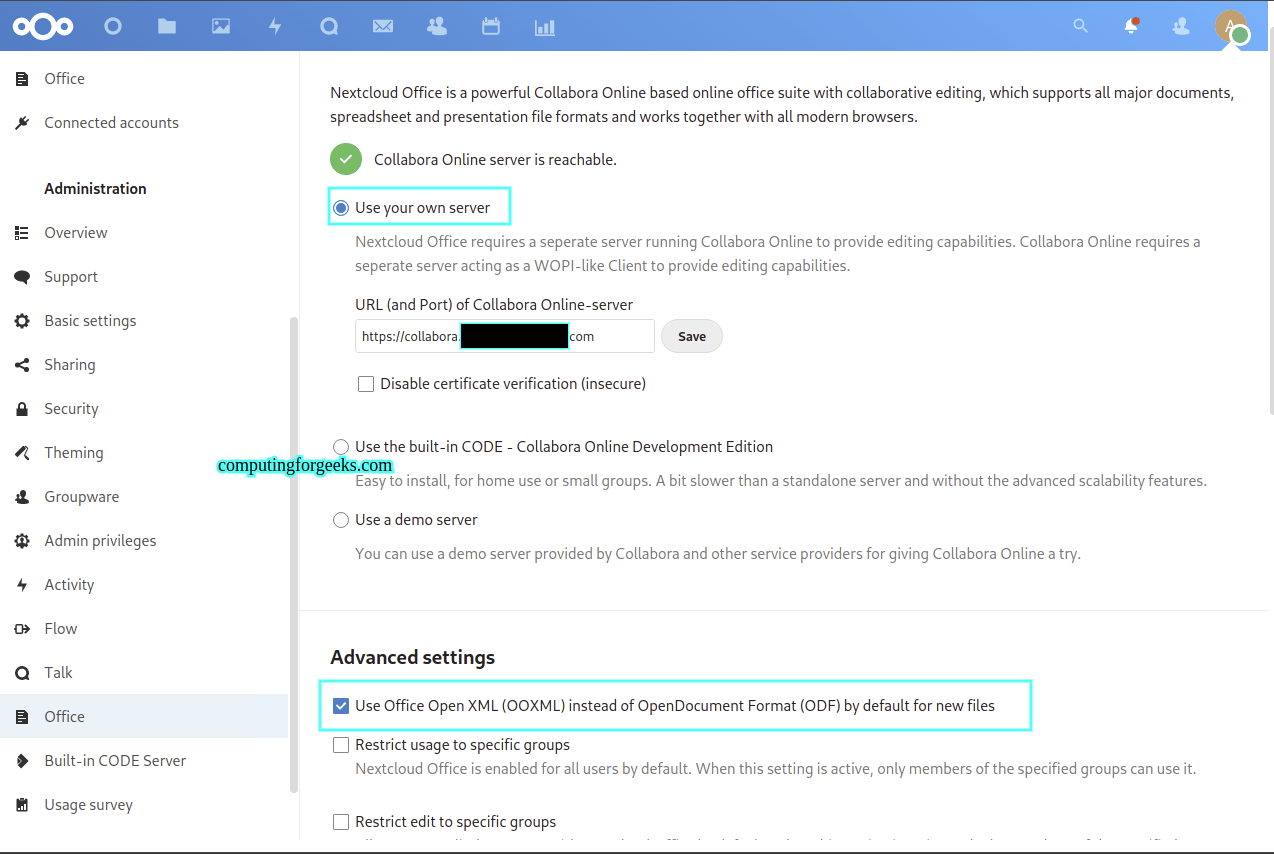This screenshot has height=854, width=1274.
Task: Open the Calendar app from the top bar
Action: pyautogui.click(x=490, y=26)
